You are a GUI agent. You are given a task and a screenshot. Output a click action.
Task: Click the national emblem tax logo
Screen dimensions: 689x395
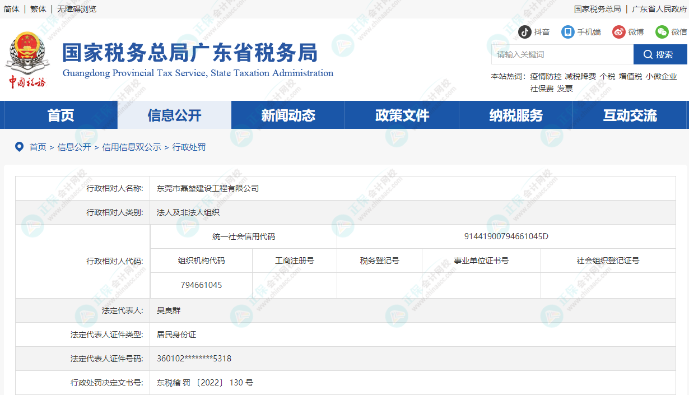click(x=27, y=59)
